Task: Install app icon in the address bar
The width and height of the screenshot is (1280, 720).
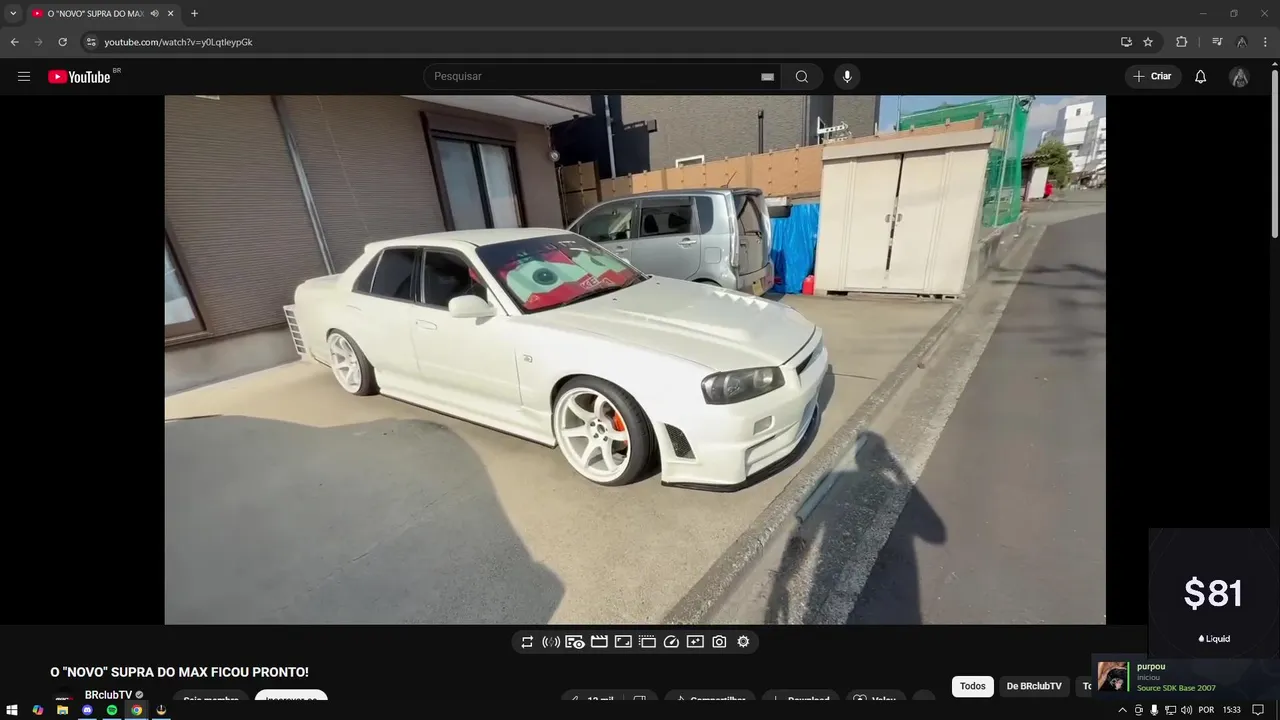Action: point(1126,42)
